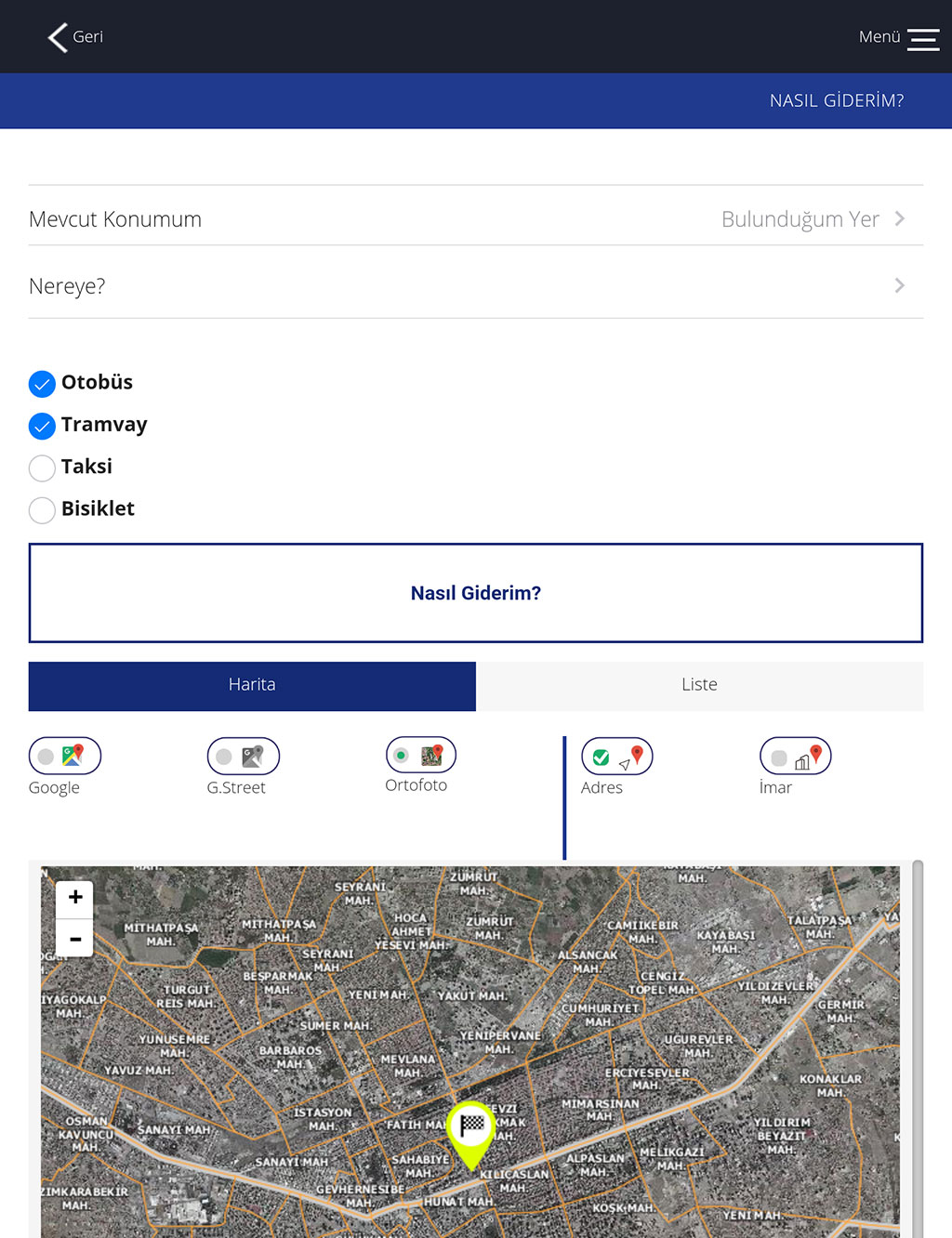Zoom out the map with minus button
This screenshot has height=1238, width=952.
pyautogui.click(x=75, y=938)
